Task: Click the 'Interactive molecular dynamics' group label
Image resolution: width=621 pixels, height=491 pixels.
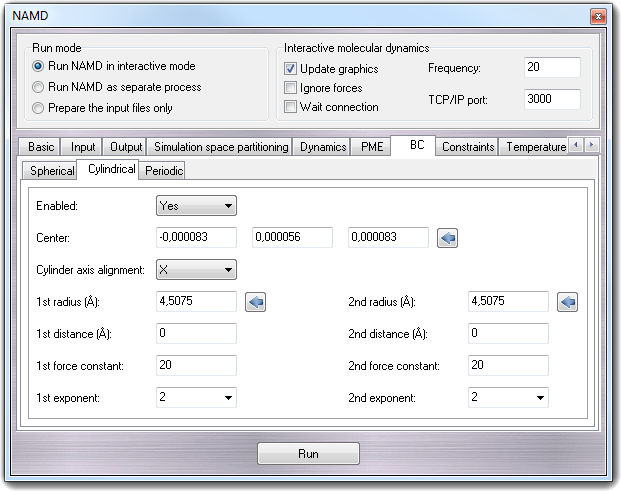Action: click(x=356, y=48)
